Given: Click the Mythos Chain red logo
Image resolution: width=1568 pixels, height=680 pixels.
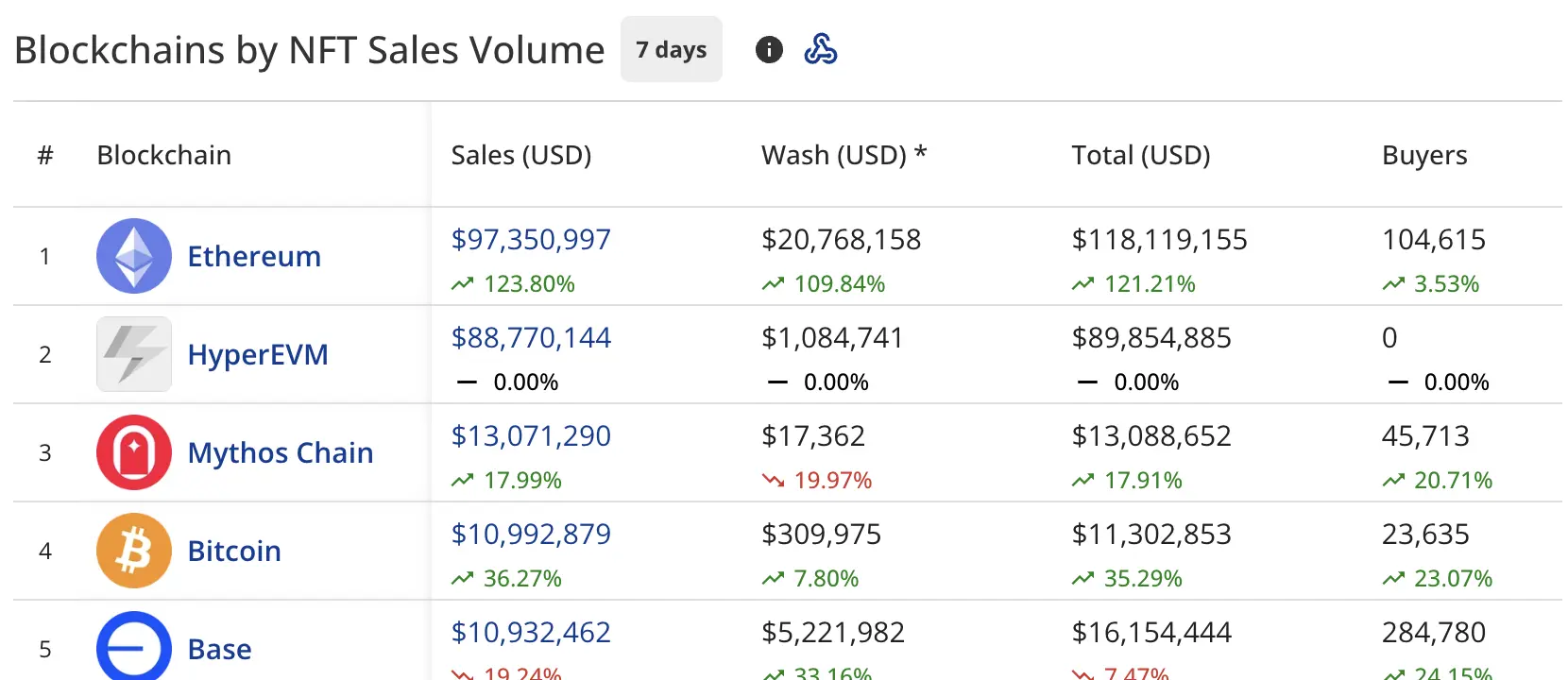Looking at the screenshot, I should (x=134, y=452).
